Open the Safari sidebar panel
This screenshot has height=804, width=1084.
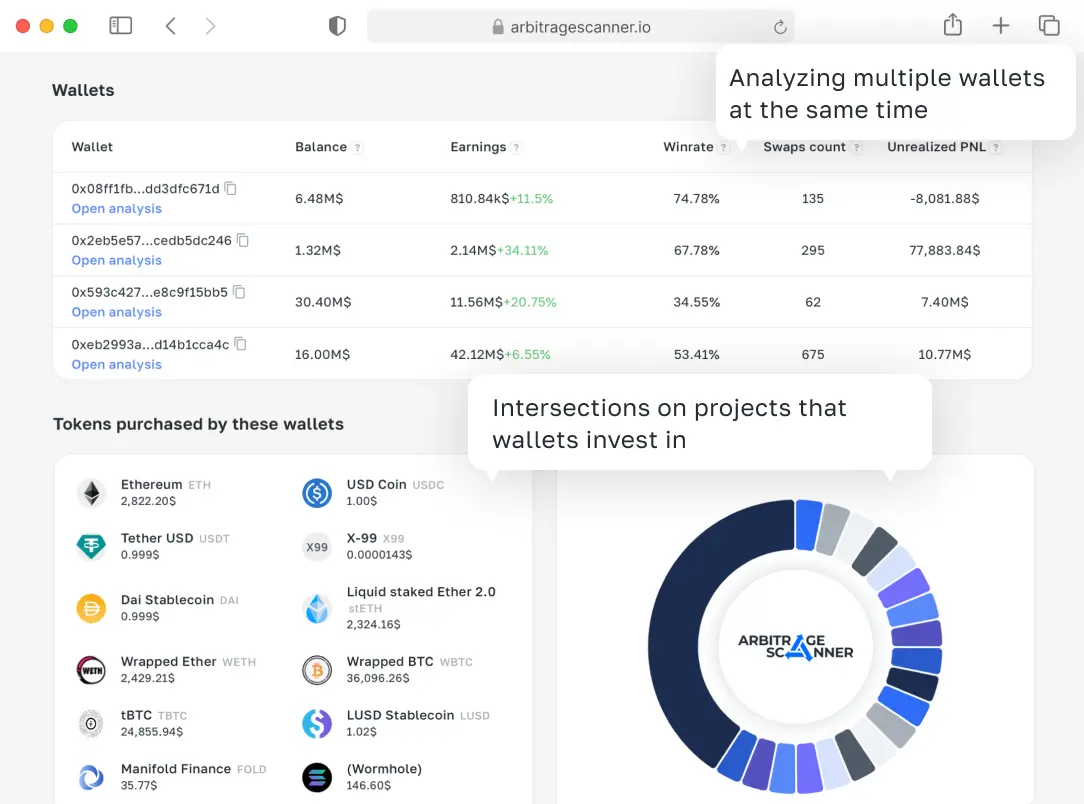tap(121, 26)
